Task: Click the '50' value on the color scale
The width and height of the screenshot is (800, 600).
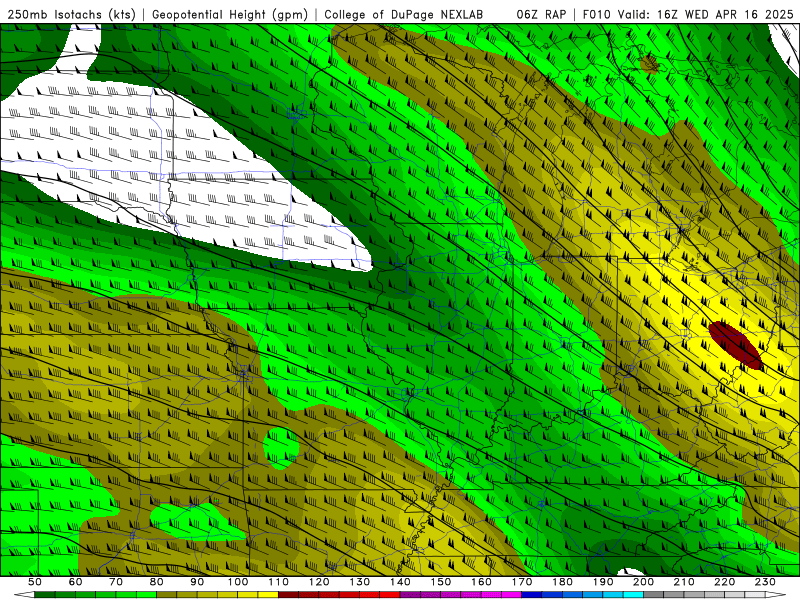Action: (35, 582)
